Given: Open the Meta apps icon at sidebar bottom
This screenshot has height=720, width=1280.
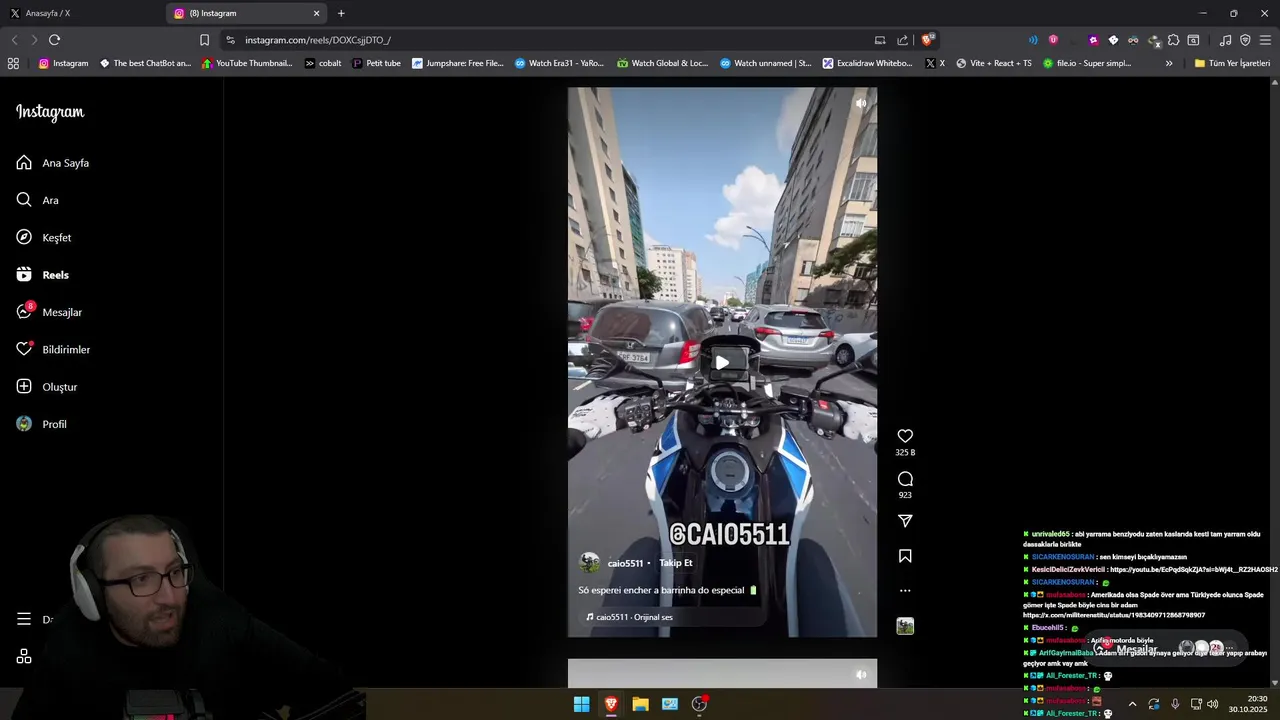Looking at the screenshot, I should pos(24,657).
